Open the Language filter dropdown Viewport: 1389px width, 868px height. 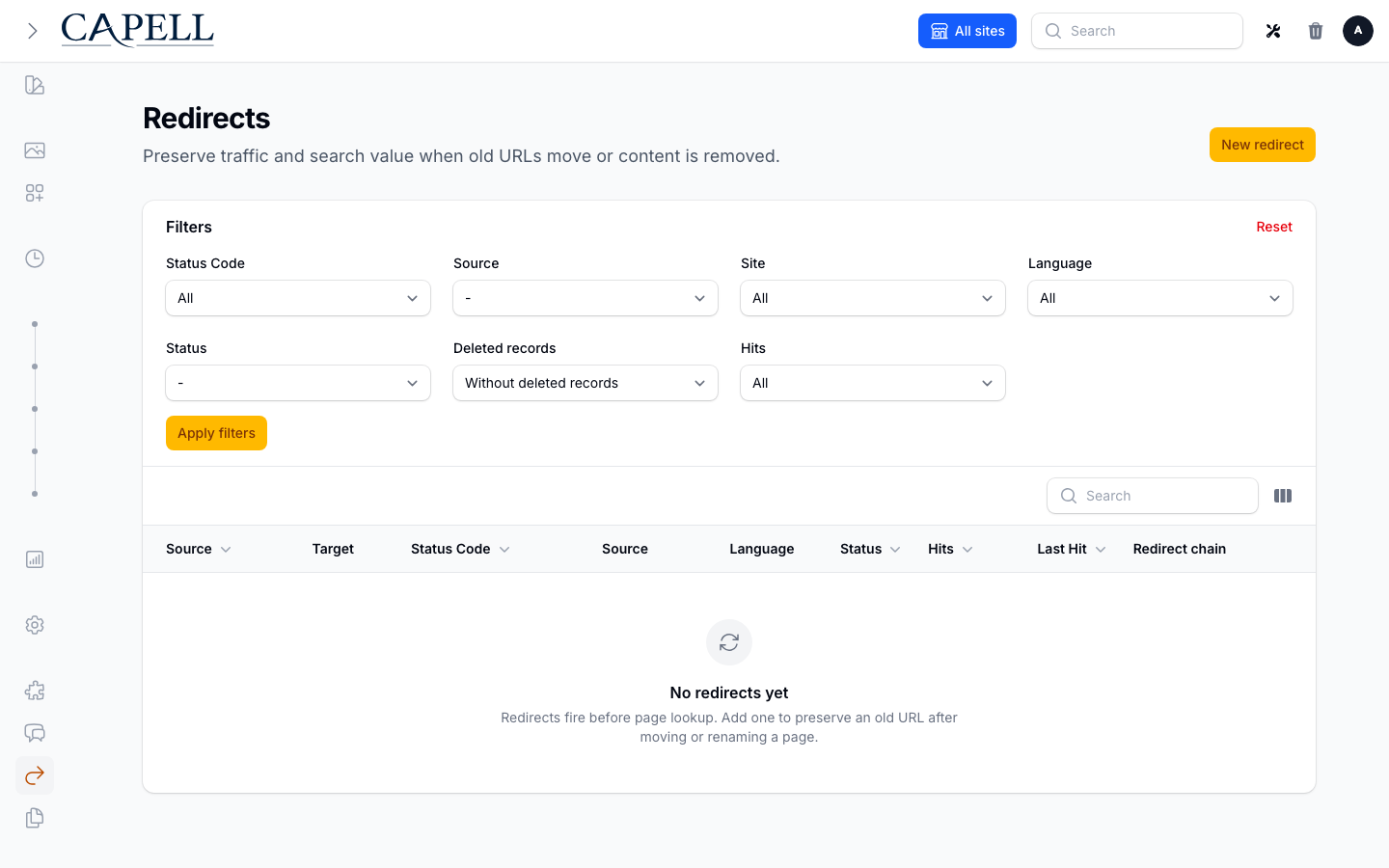click(1160, 298)
